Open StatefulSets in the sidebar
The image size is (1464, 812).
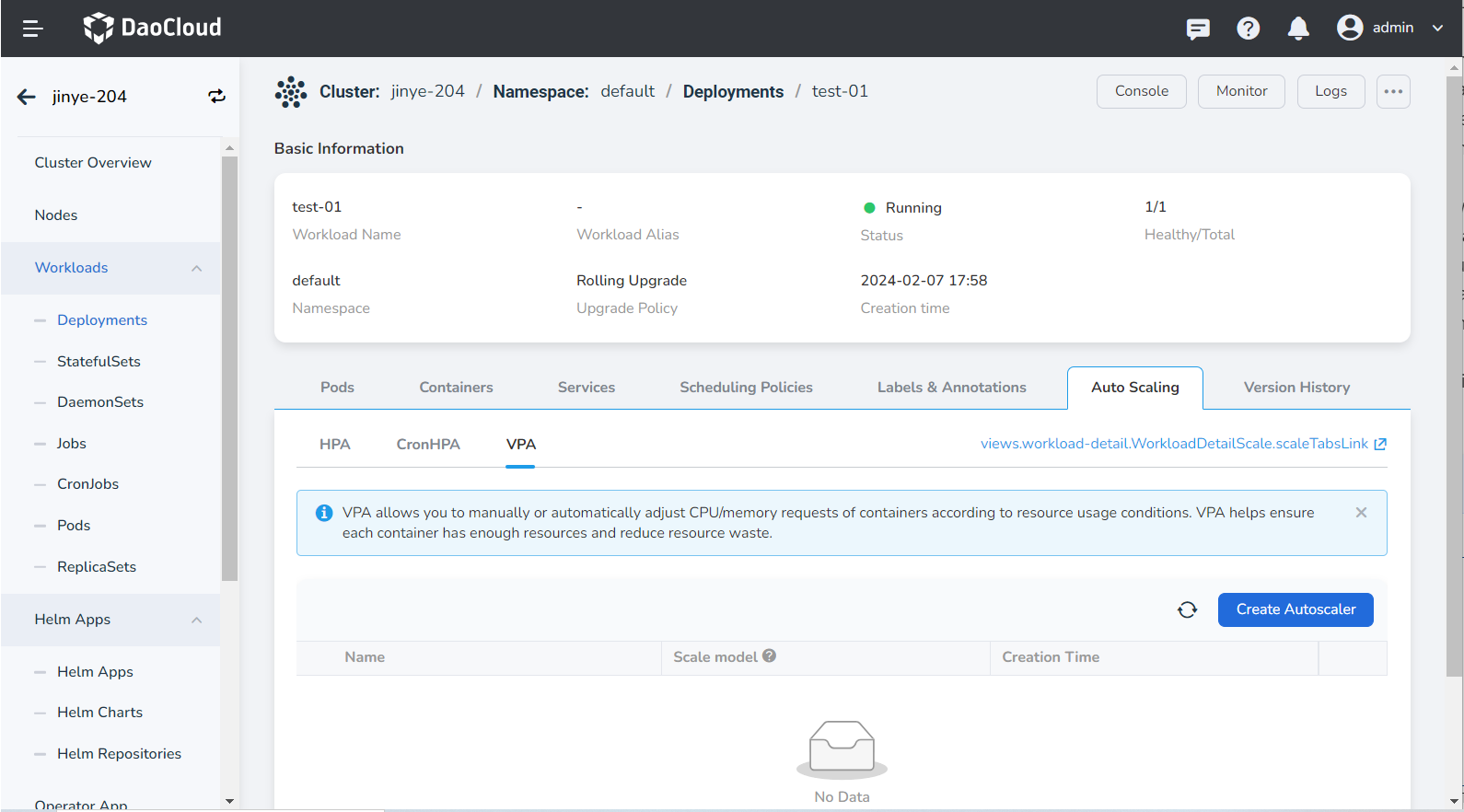pos(99,362)
